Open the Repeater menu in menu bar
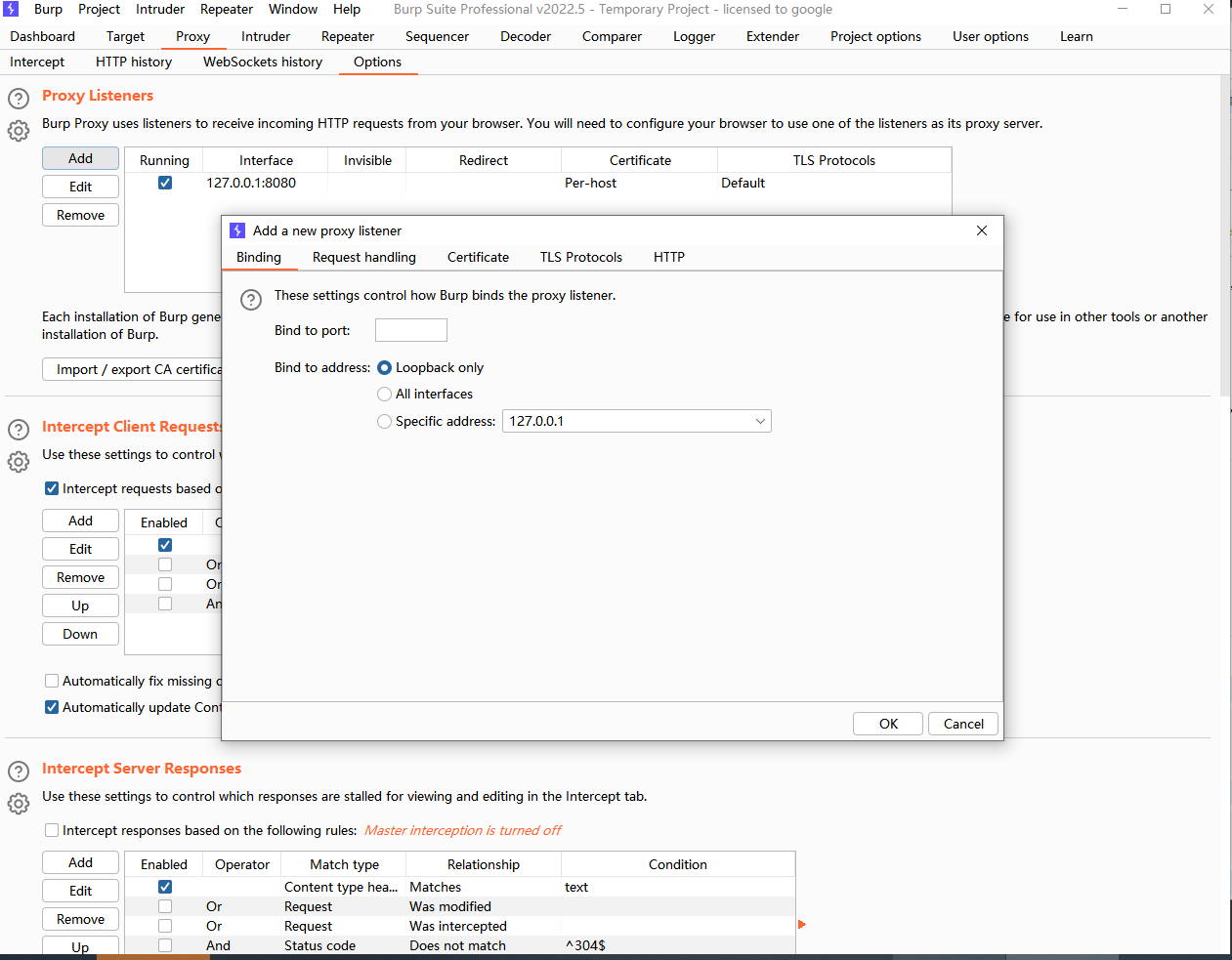The width and height of the screenshot is (1232, 960). [x=227, y=9]
